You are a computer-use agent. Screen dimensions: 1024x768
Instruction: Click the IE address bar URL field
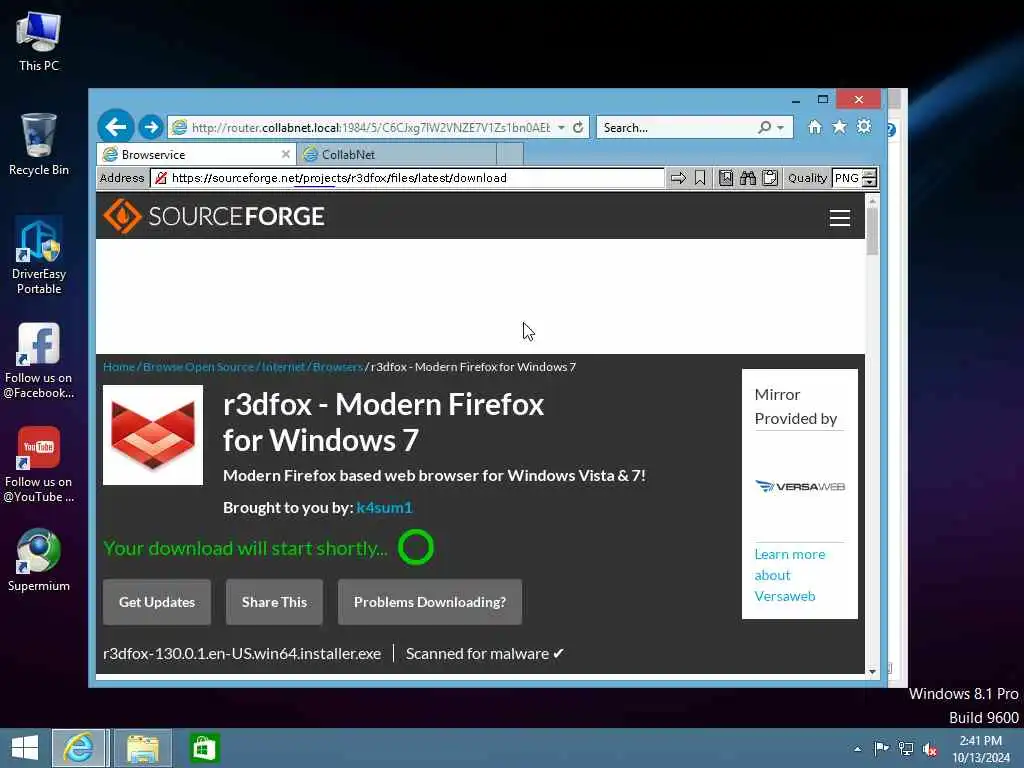(x=370, y=127)
